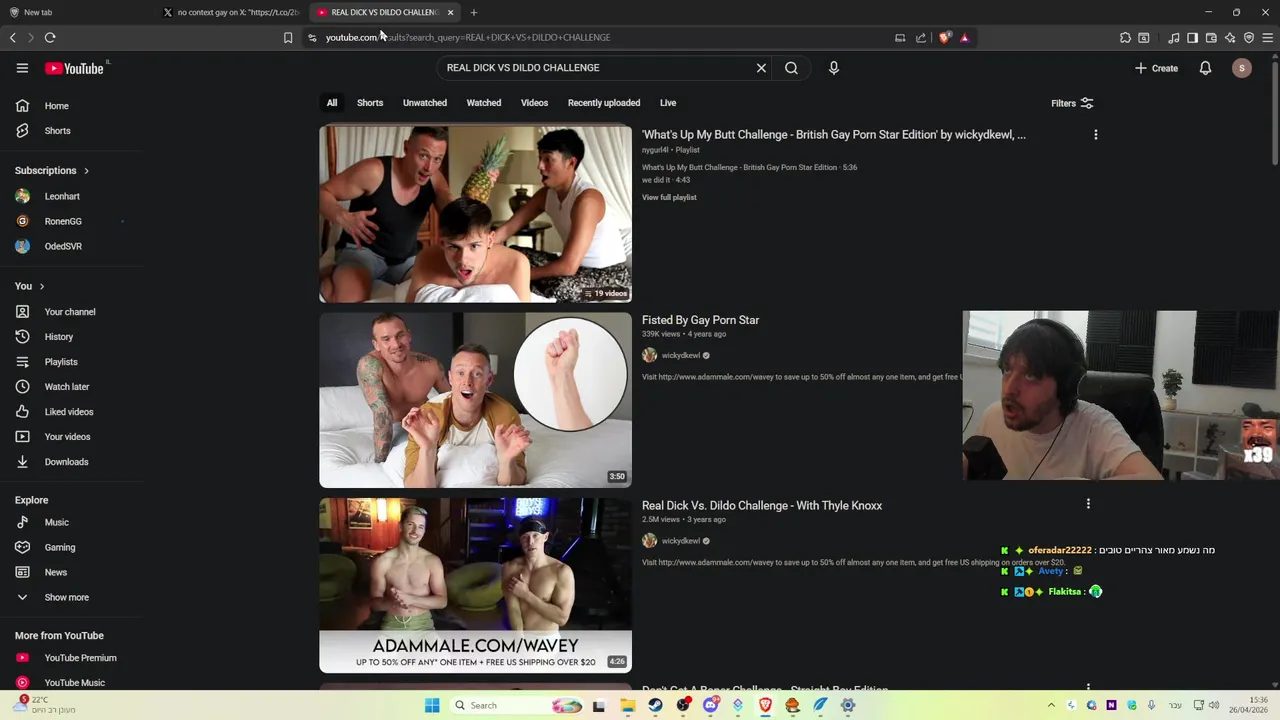The image size is (1280, 720).
Task: Bookmark this page with bookmark icon
Action: pyautogui.click(x=288, y=37)
